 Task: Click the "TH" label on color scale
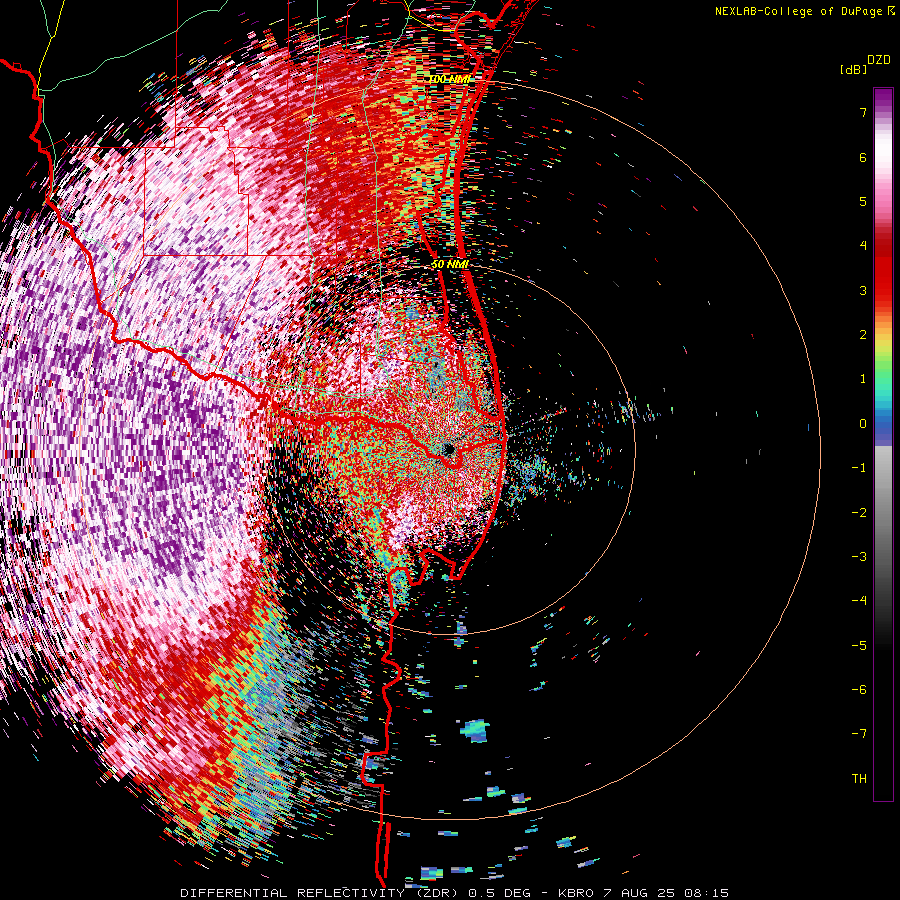tap(859, 779)
